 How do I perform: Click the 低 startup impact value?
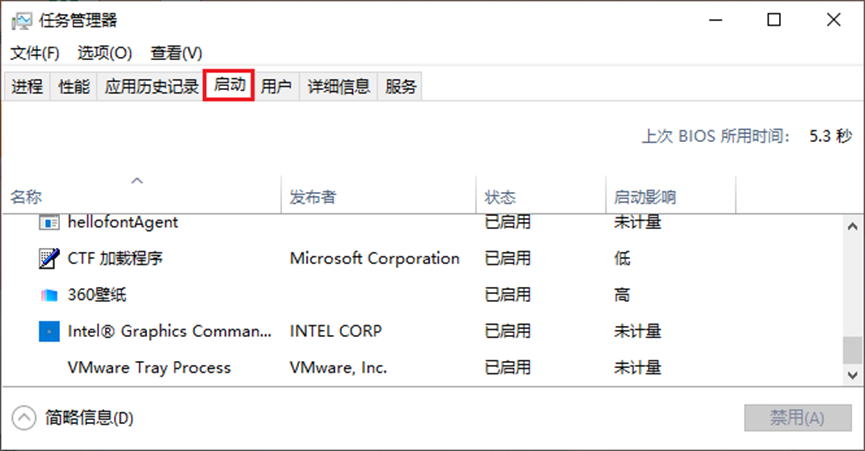click(x=622, y=259)
